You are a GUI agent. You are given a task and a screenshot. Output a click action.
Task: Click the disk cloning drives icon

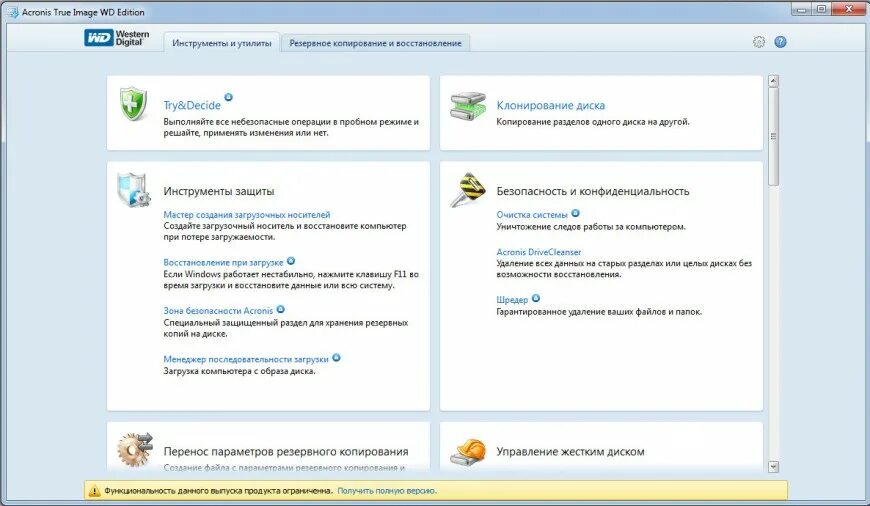point(468,106)
